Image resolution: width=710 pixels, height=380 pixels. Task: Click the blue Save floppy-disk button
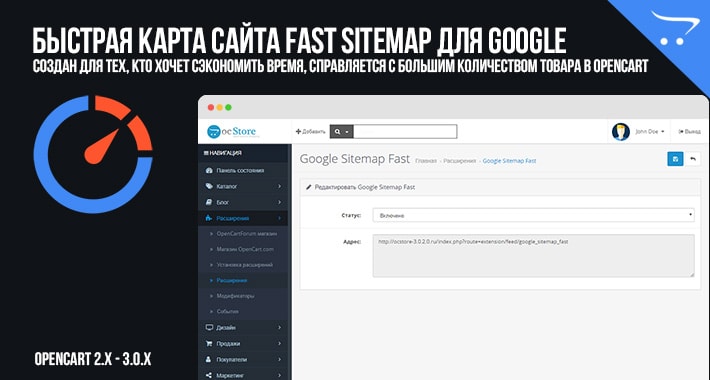tap(675, 159)
